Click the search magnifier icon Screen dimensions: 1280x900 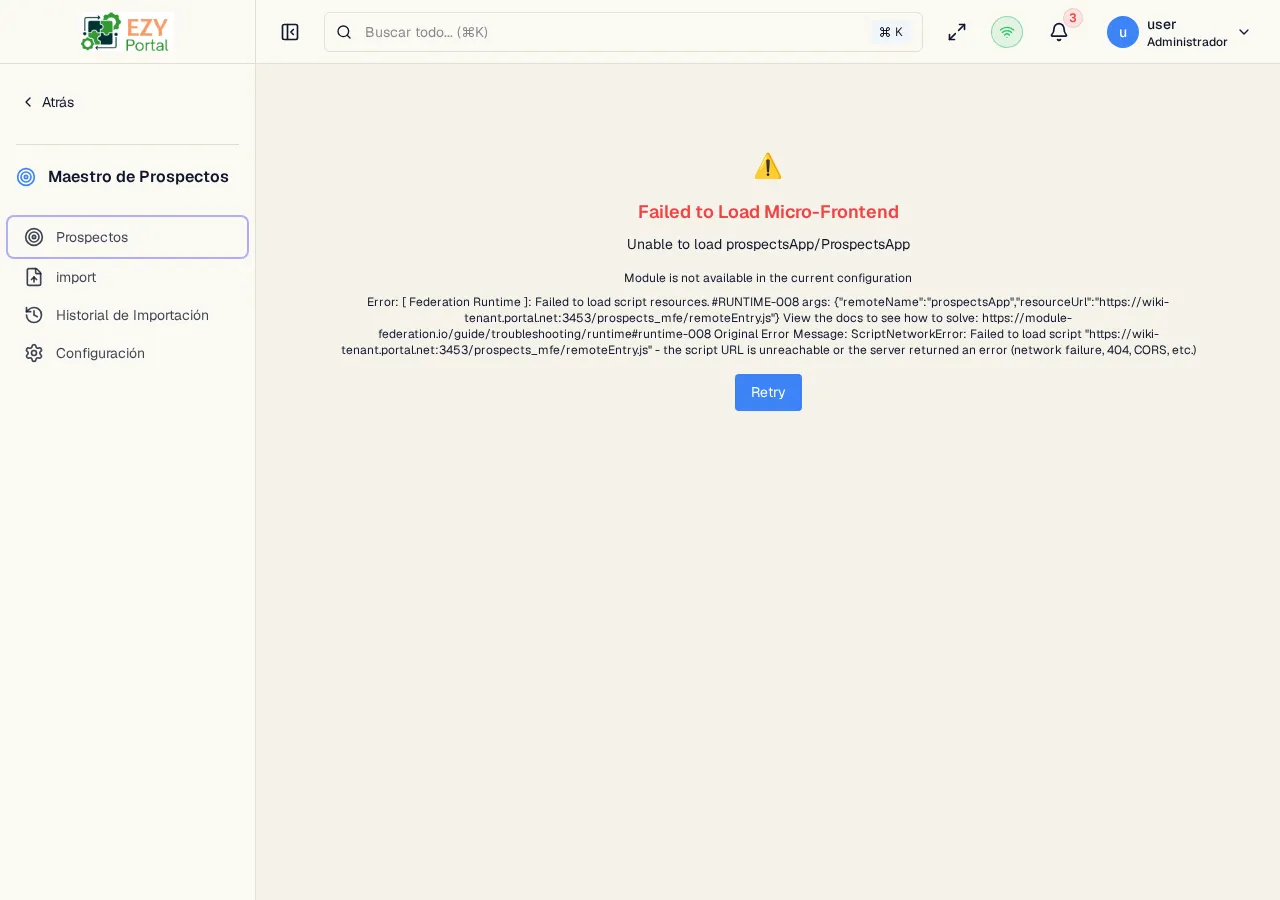344,32
